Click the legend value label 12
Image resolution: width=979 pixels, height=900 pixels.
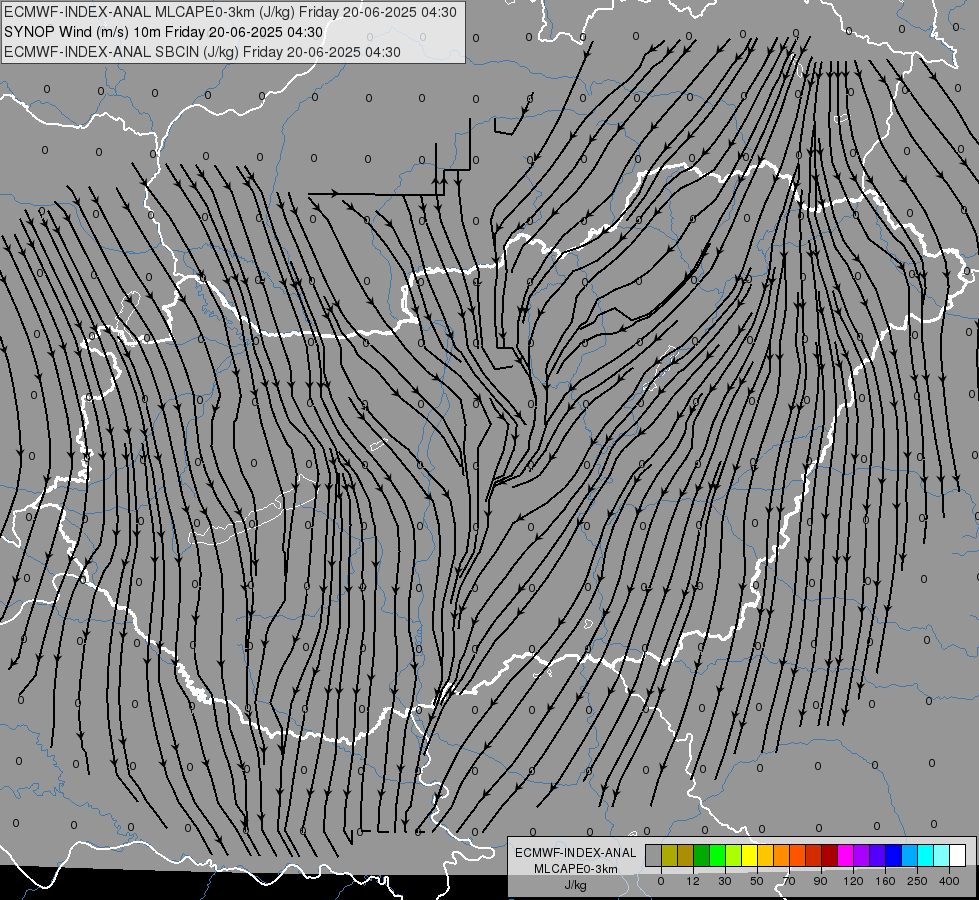pos(693,881)
